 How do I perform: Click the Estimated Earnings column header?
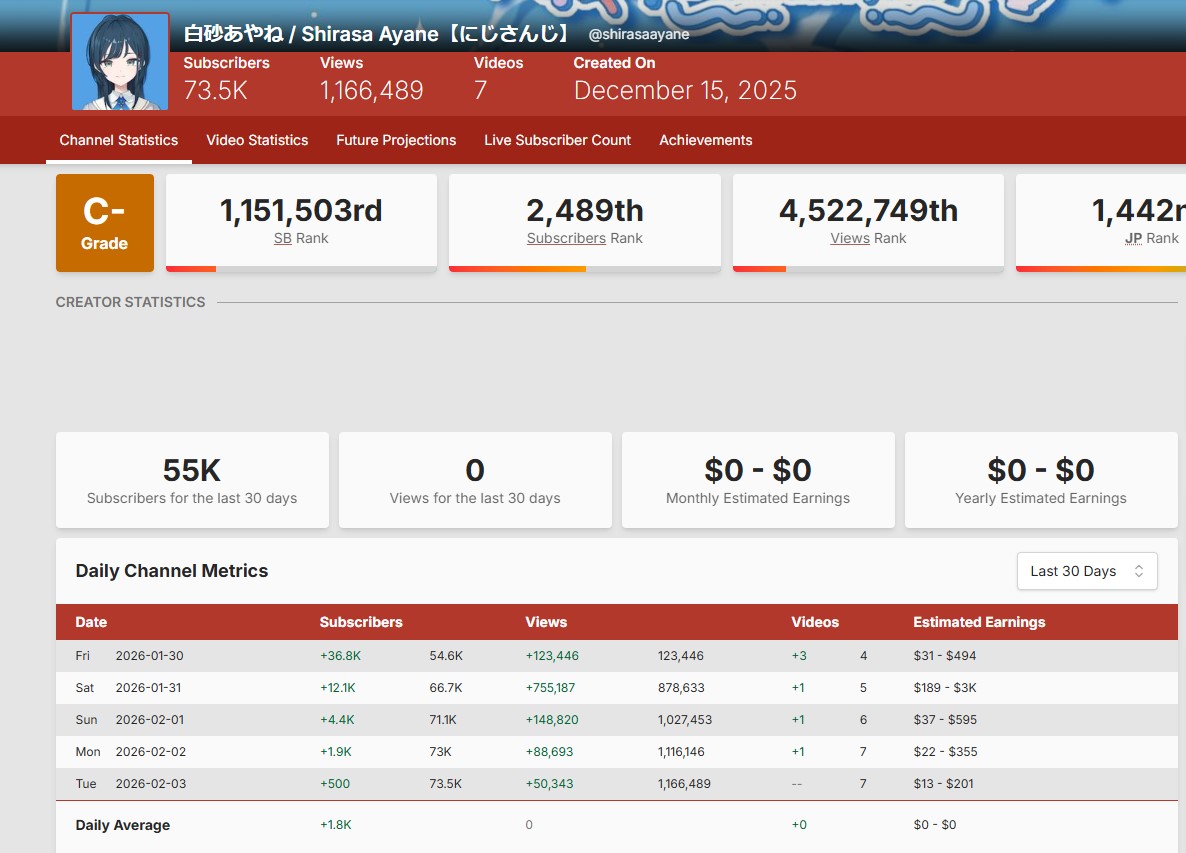pyautogui.click(x=979, y=622)
